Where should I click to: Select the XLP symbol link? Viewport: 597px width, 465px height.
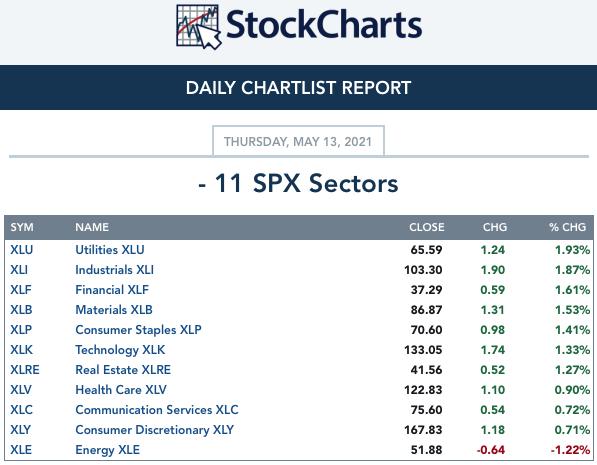(21, 330)
